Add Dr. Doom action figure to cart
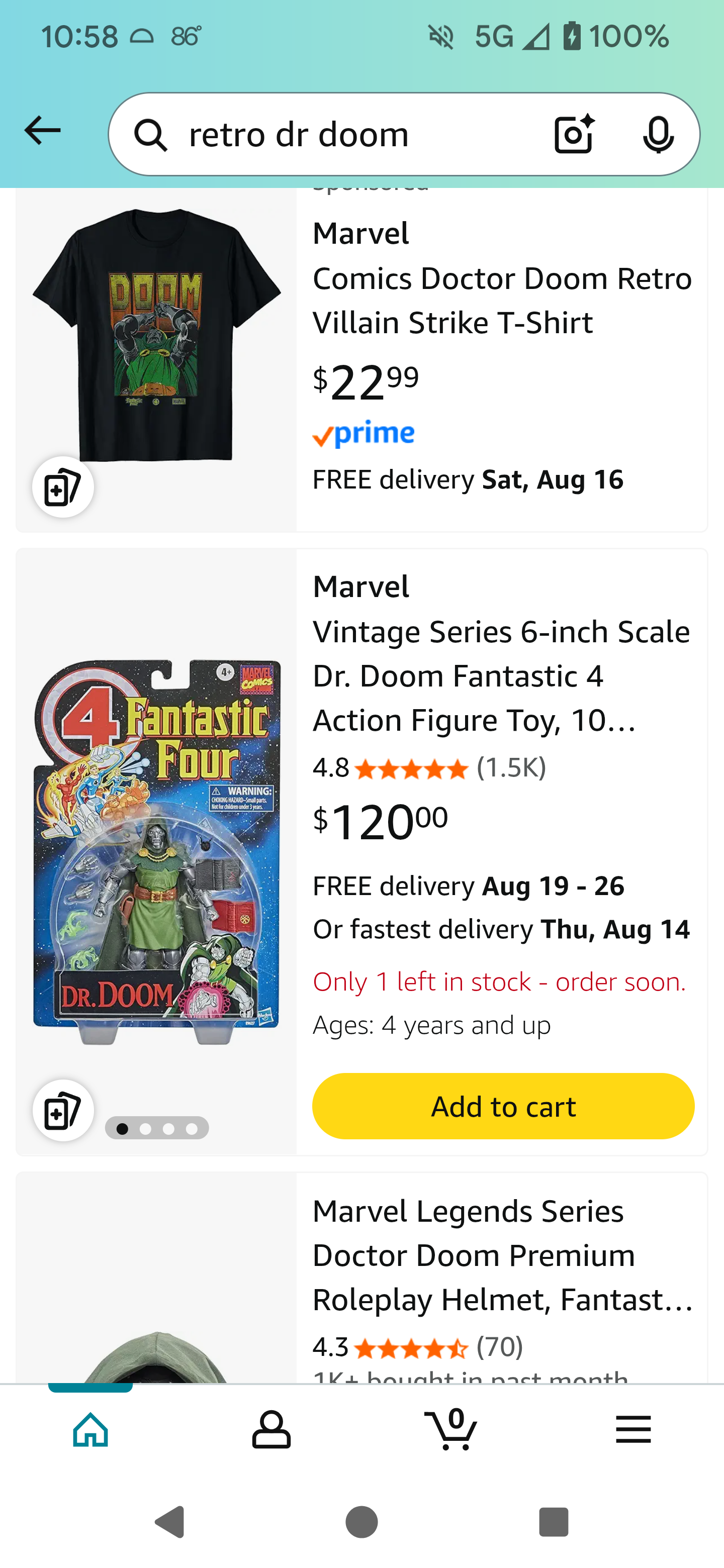This screenshot has height=1568, width=724. point(503,1106)
